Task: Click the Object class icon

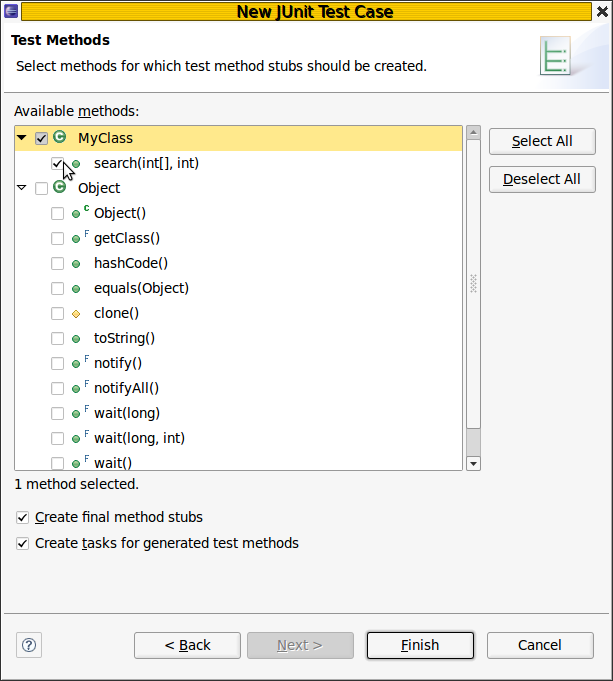Action: tap(60, 187)
